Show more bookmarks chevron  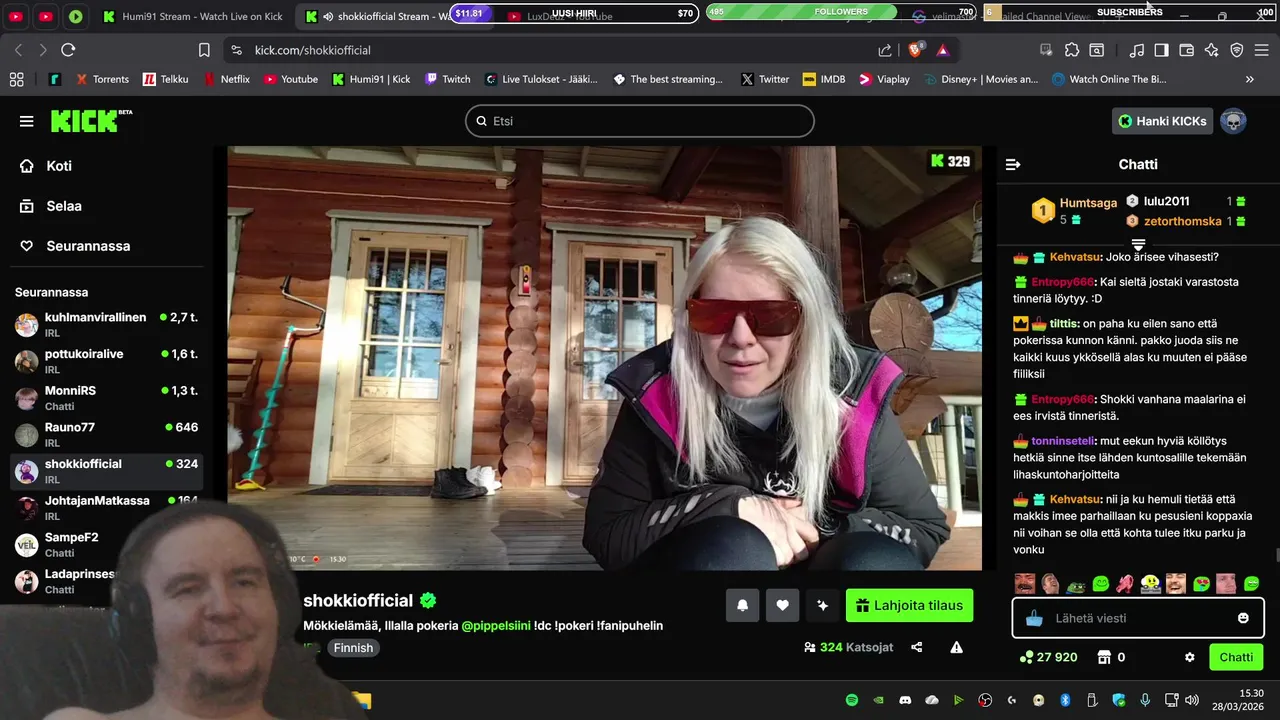click(1249, 79)
